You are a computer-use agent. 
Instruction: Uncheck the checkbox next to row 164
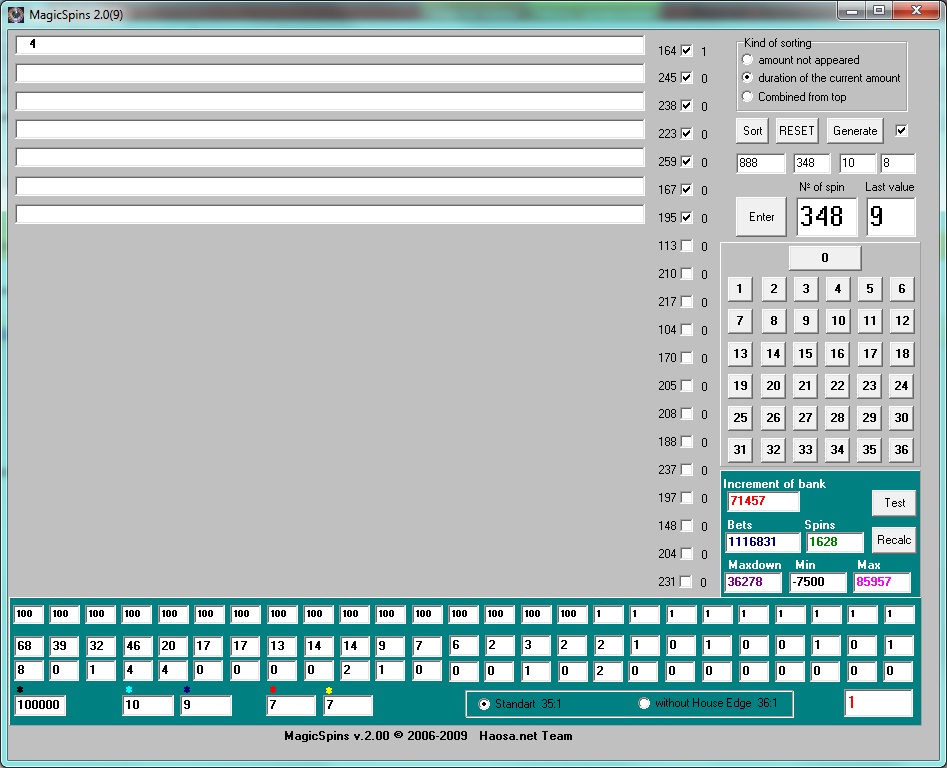pyautogui.click(x=687, y=51)
